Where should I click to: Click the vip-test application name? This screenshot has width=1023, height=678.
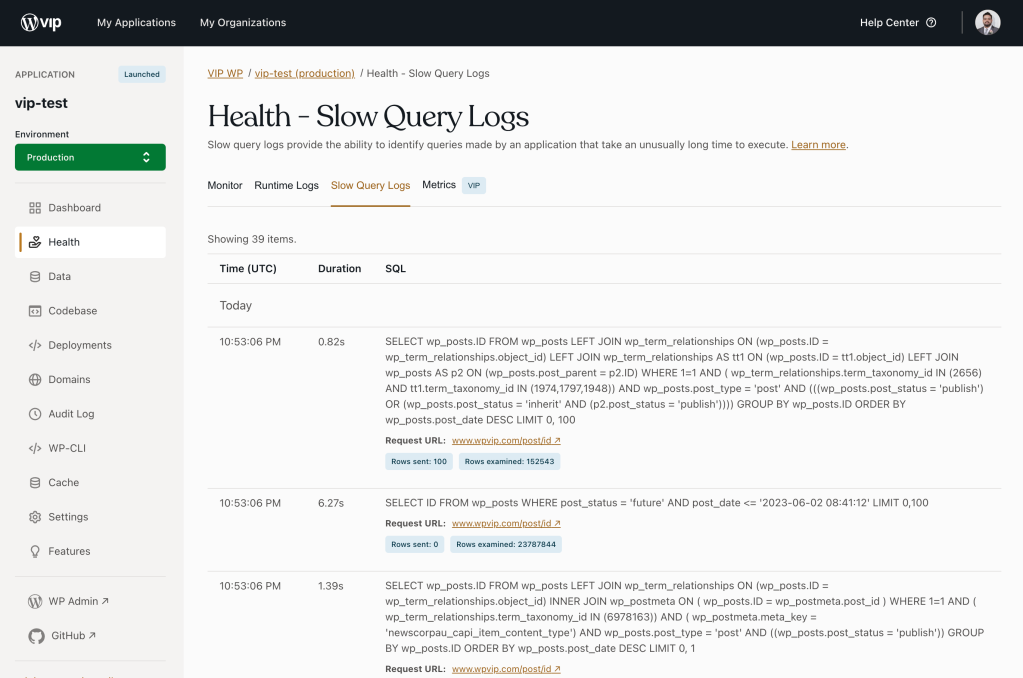[x=41, y=103]
